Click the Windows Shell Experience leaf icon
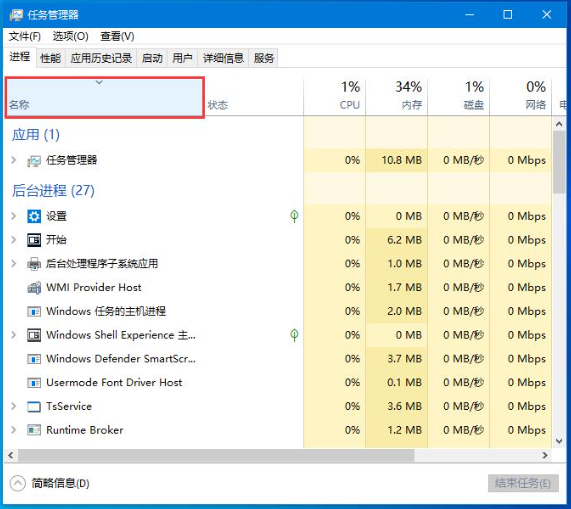Viewport: 571px width, 509px height. coord(294,335)
